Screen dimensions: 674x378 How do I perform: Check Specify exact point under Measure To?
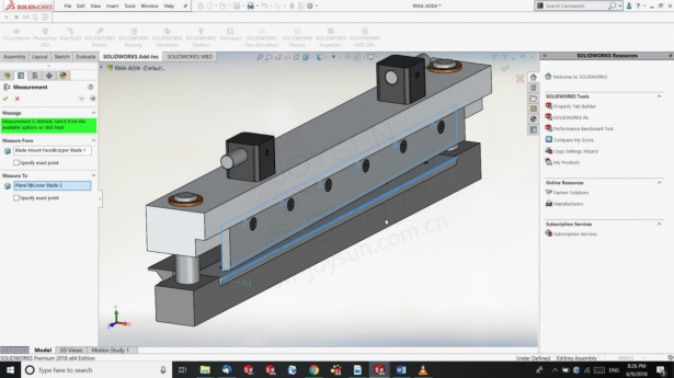[16, 198]
